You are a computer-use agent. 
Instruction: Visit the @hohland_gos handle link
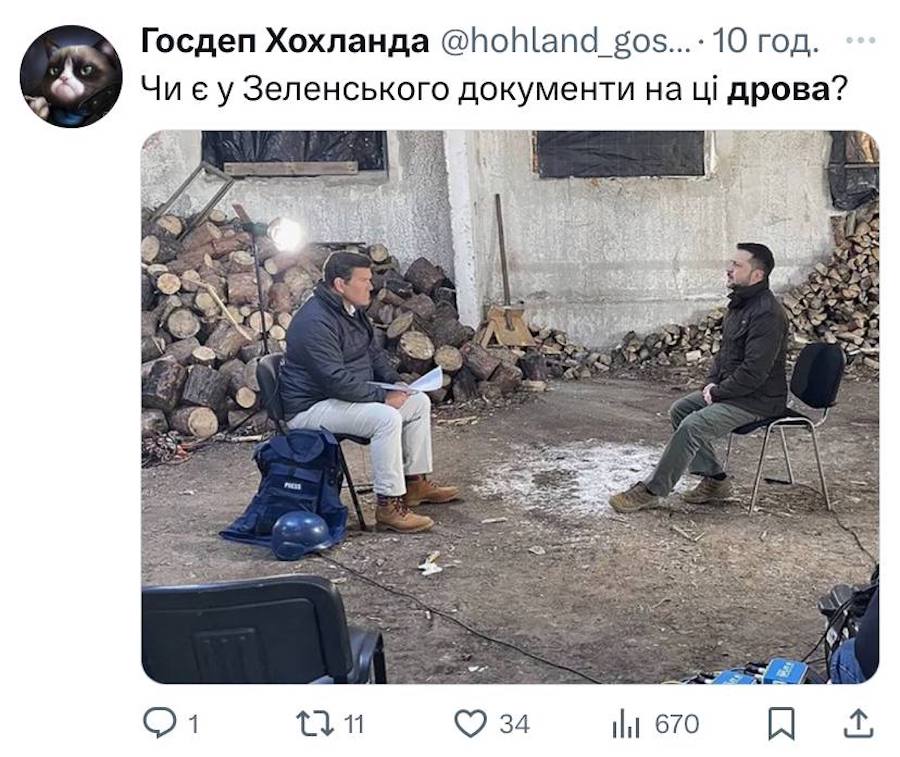pos(565,41)
